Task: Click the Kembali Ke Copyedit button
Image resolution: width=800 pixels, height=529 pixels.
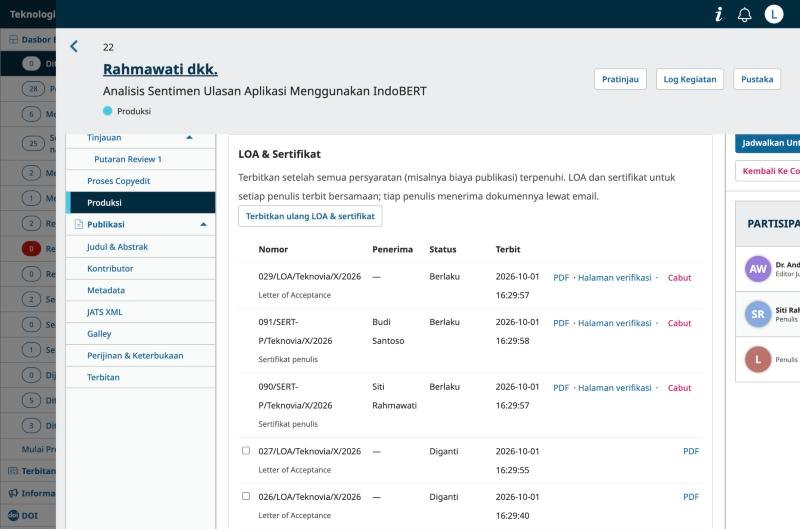Action: point(767,171)
